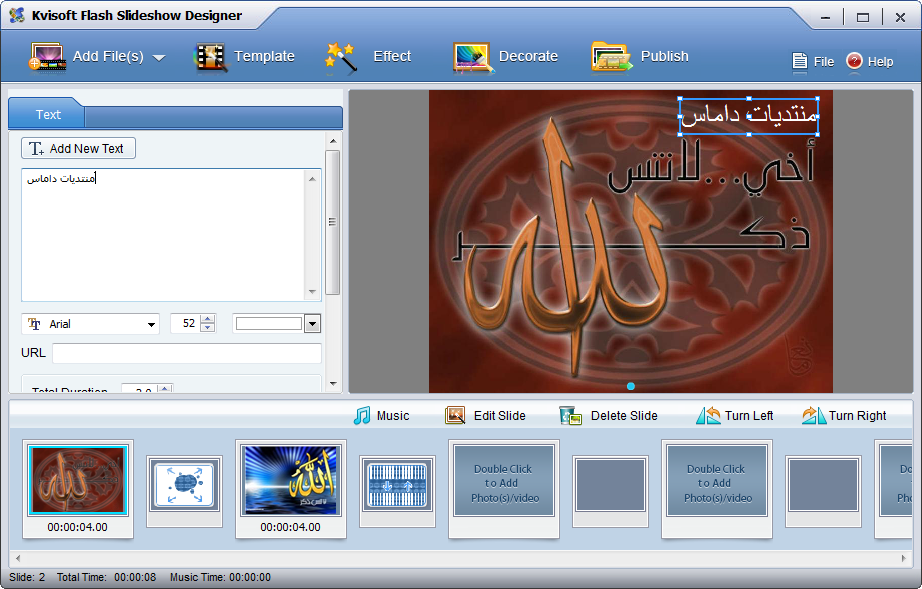
Task: Click the Music note icon
Action: pos(362,416)
